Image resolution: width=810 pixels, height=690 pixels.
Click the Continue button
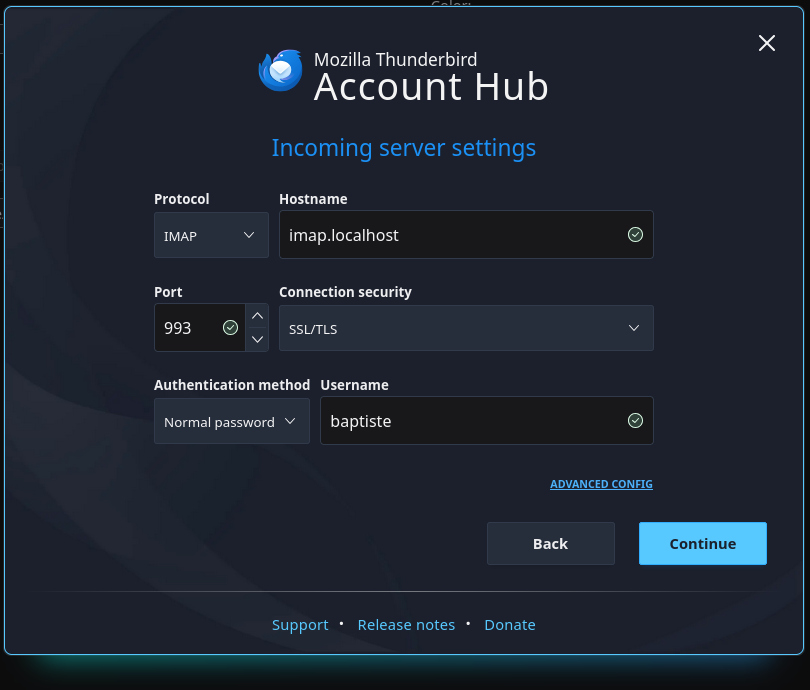click(x=702, y=543)
